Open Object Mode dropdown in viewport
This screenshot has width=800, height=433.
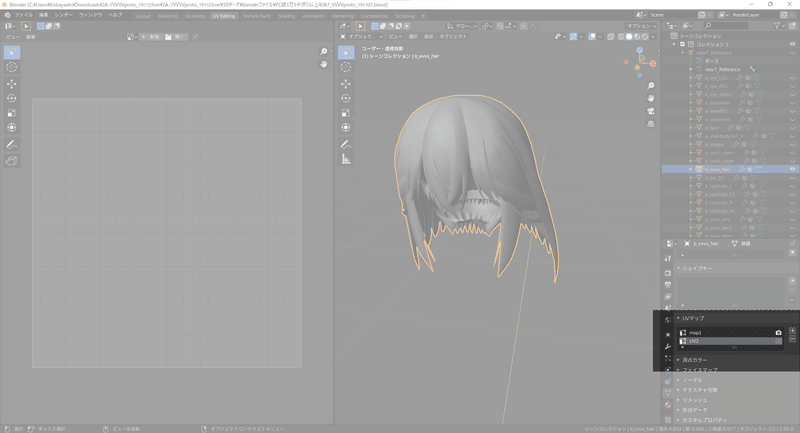361,37
